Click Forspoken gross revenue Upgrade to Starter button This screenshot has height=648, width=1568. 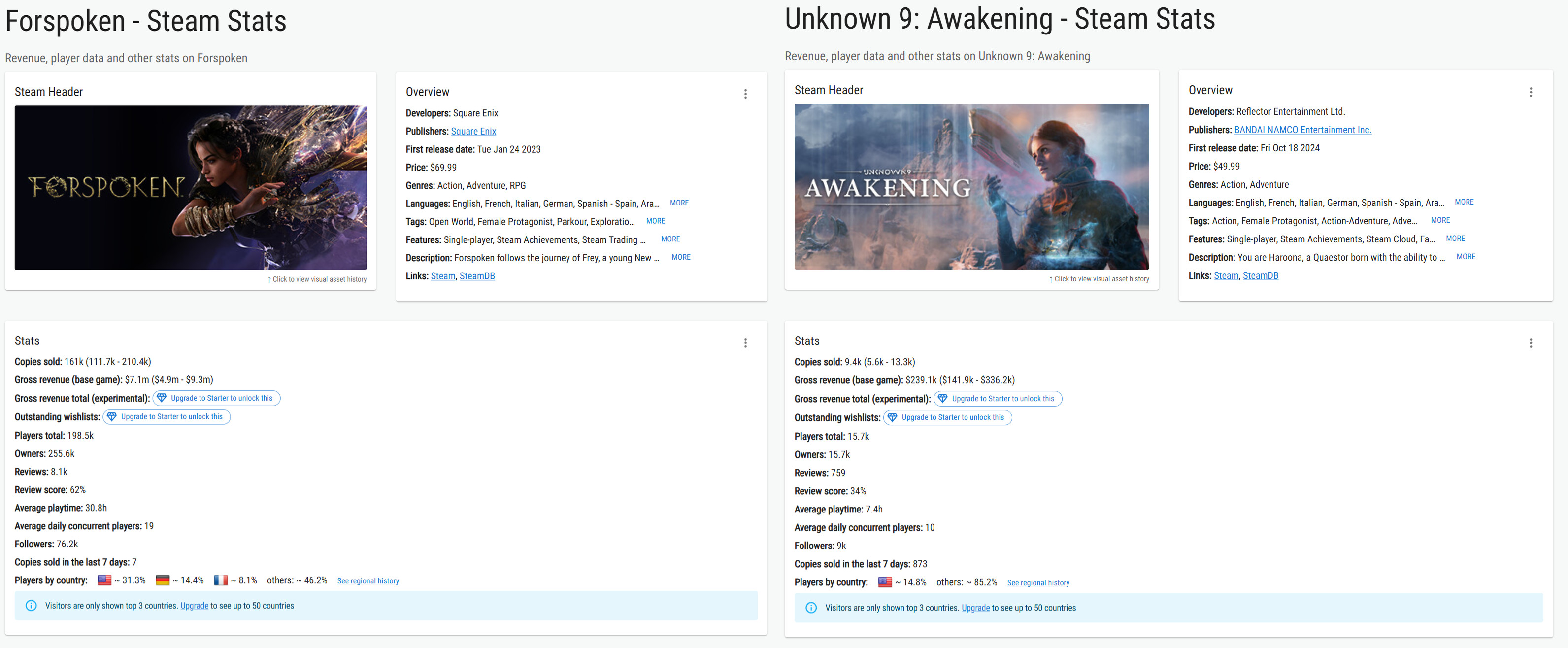(216, 398)
